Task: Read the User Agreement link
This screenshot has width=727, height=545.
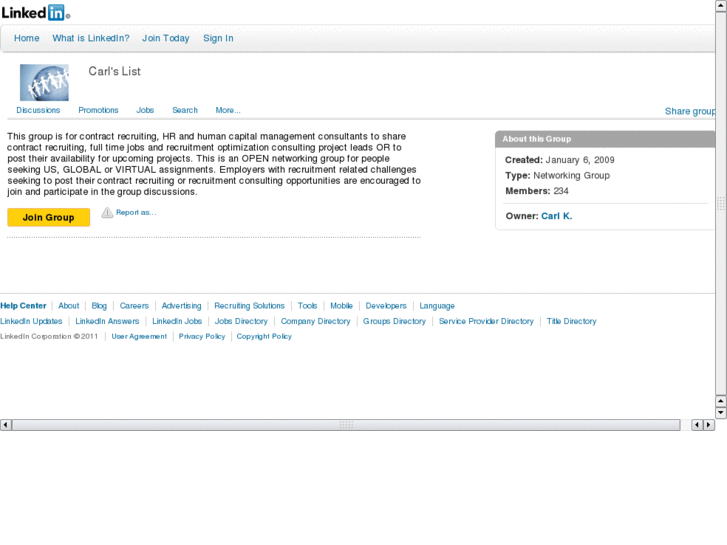Action: click(x=139, y=337)
